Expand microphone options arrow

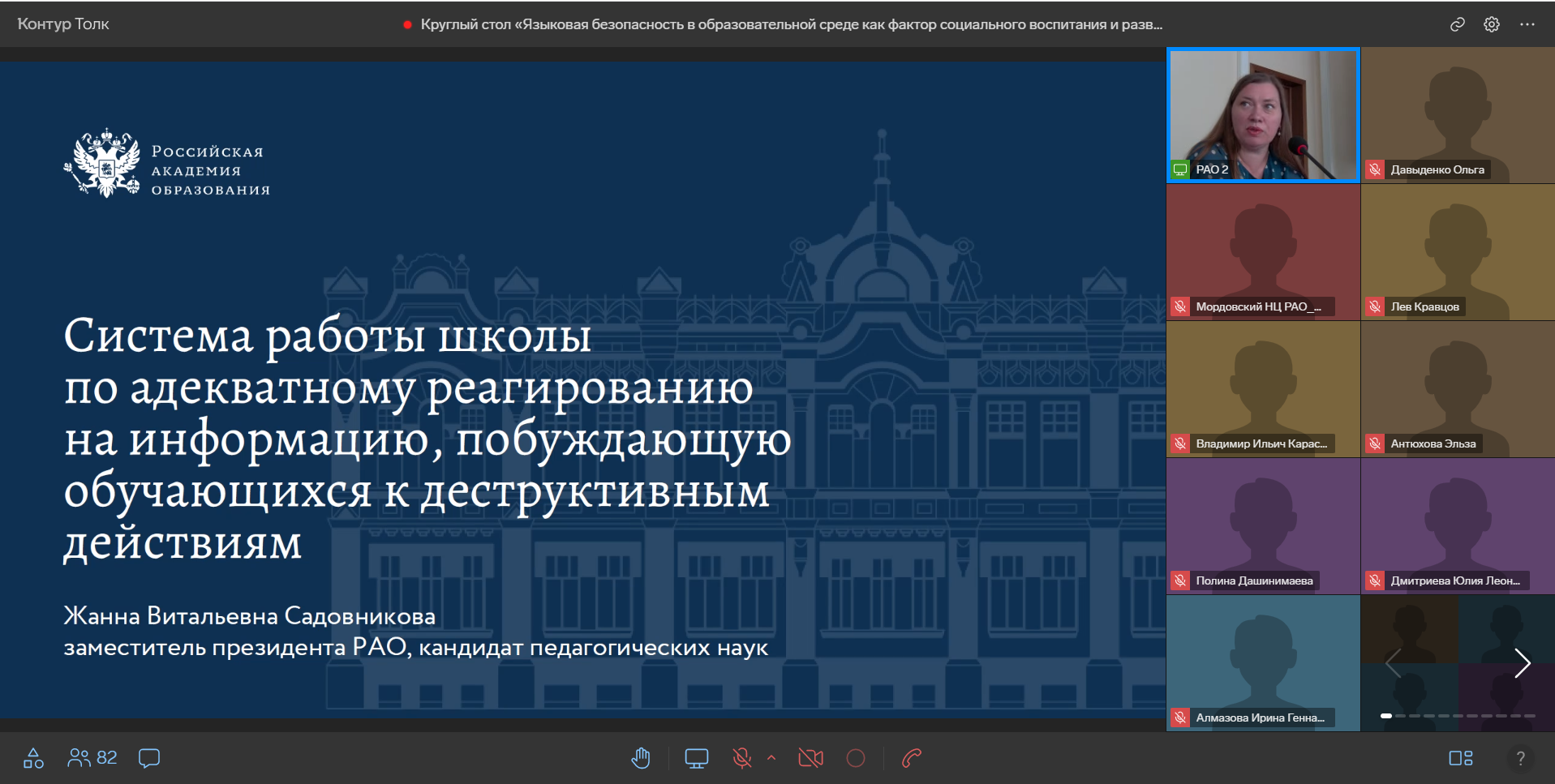coord(771,758)
